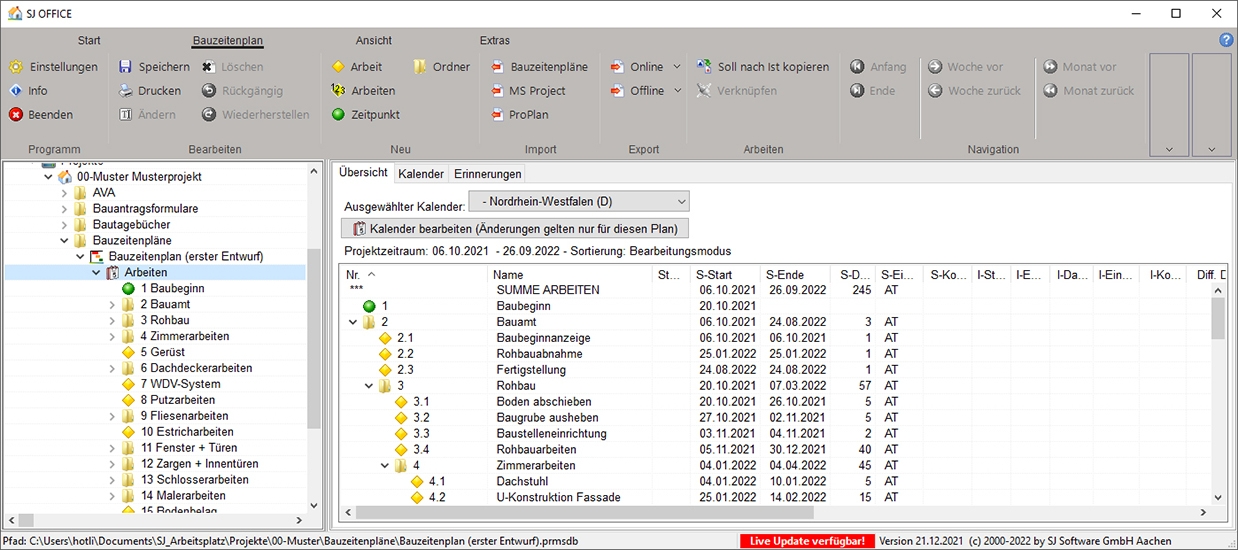Import from MS Project
The height and width of the screenshot is (550, 1238).
528,91
